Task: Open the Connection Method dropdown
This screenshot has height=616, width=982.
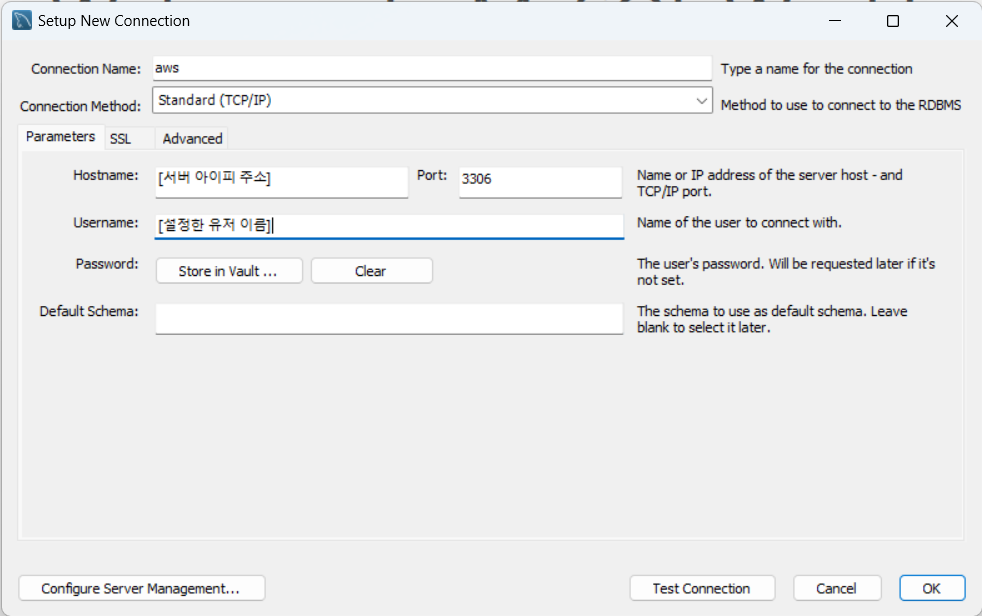Action: tap(430, 103)
